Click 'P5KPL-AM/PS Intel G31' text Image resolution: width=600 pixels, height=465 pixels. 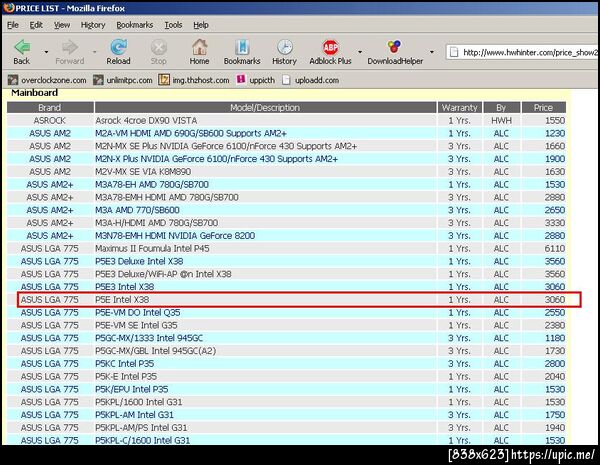tap(141, 427)
